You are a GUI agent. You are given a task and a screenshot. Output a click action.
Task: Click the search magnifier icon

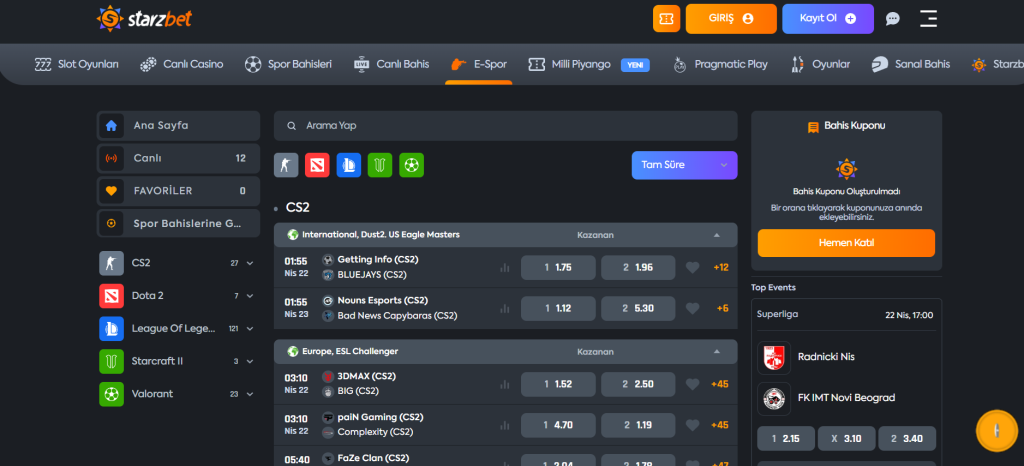[x=291, y=126]
